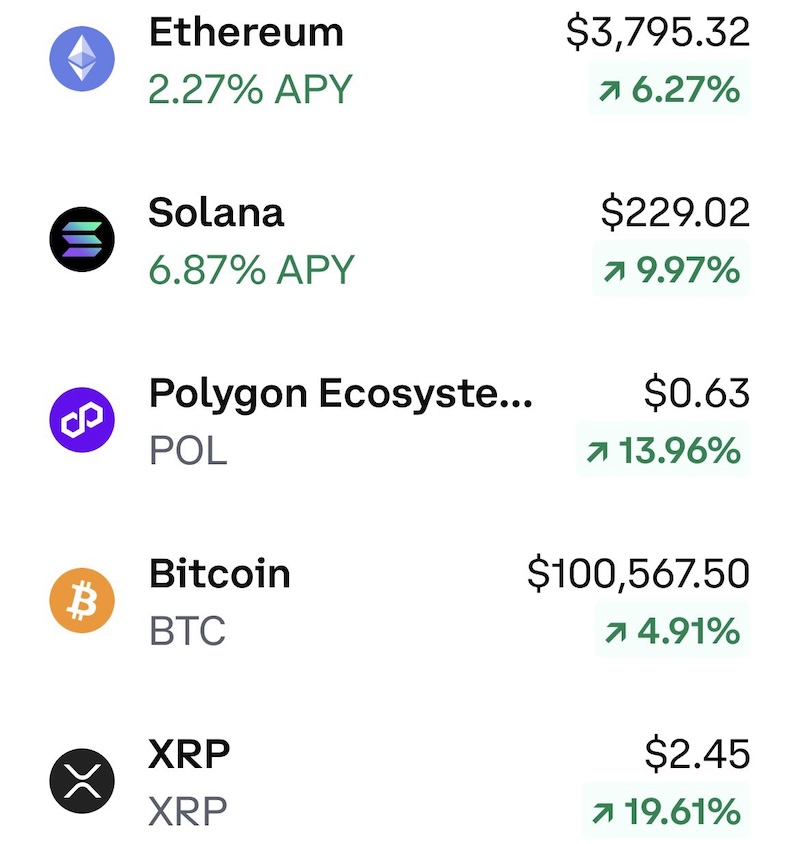800x844 pixels.
Task: Click Bitcoin price $100,567.50
Action: click(x=638, y=574)
